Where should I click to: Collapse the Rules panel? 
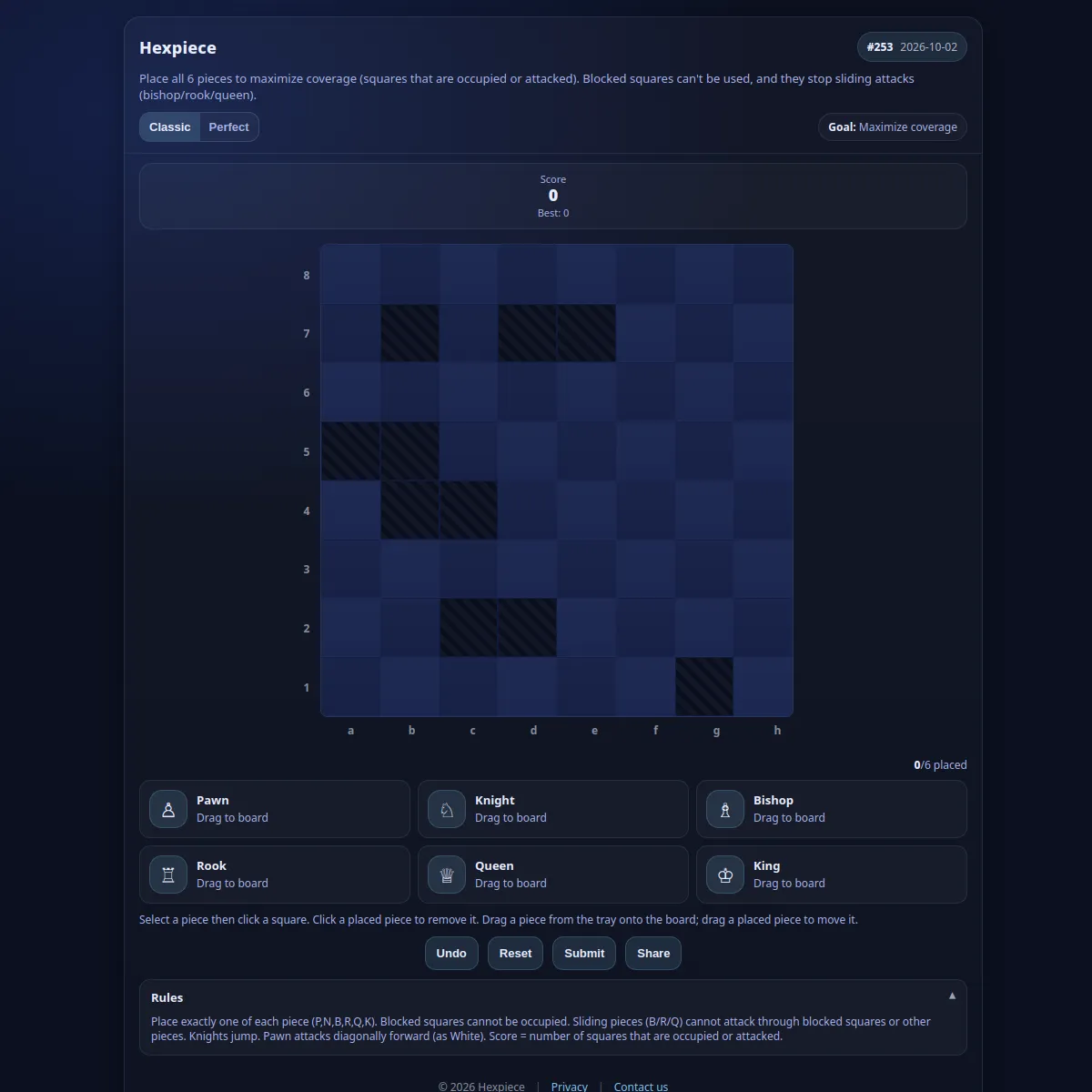[x=952, y=996]
